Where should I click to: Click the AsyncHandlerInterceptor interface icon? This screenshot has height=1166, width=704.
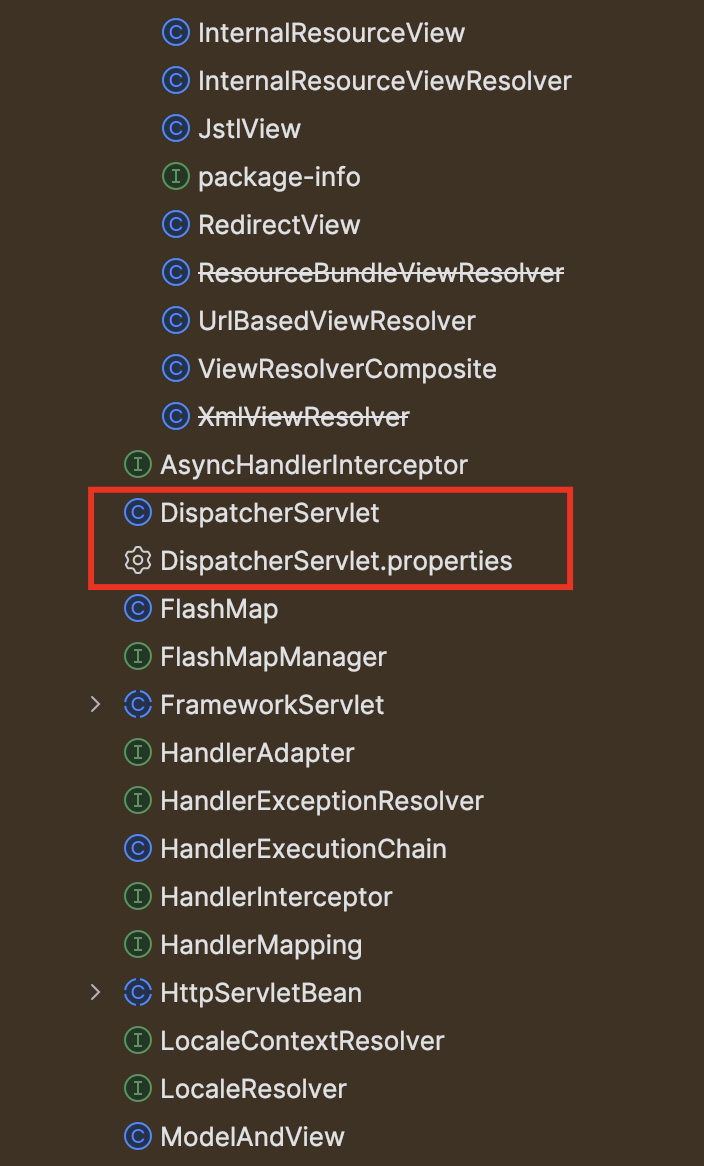[138, 465]
